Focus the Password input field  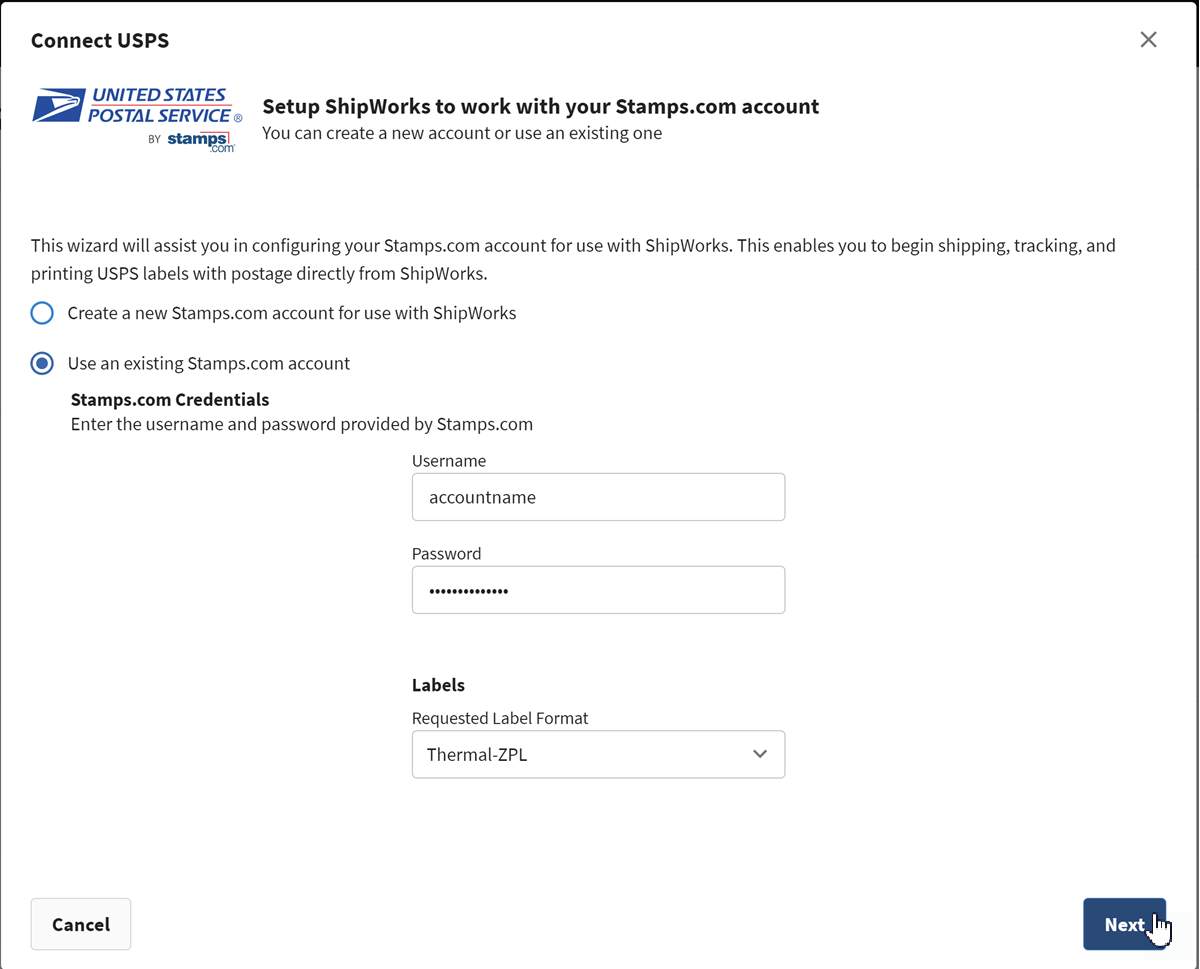coord(598,590)
